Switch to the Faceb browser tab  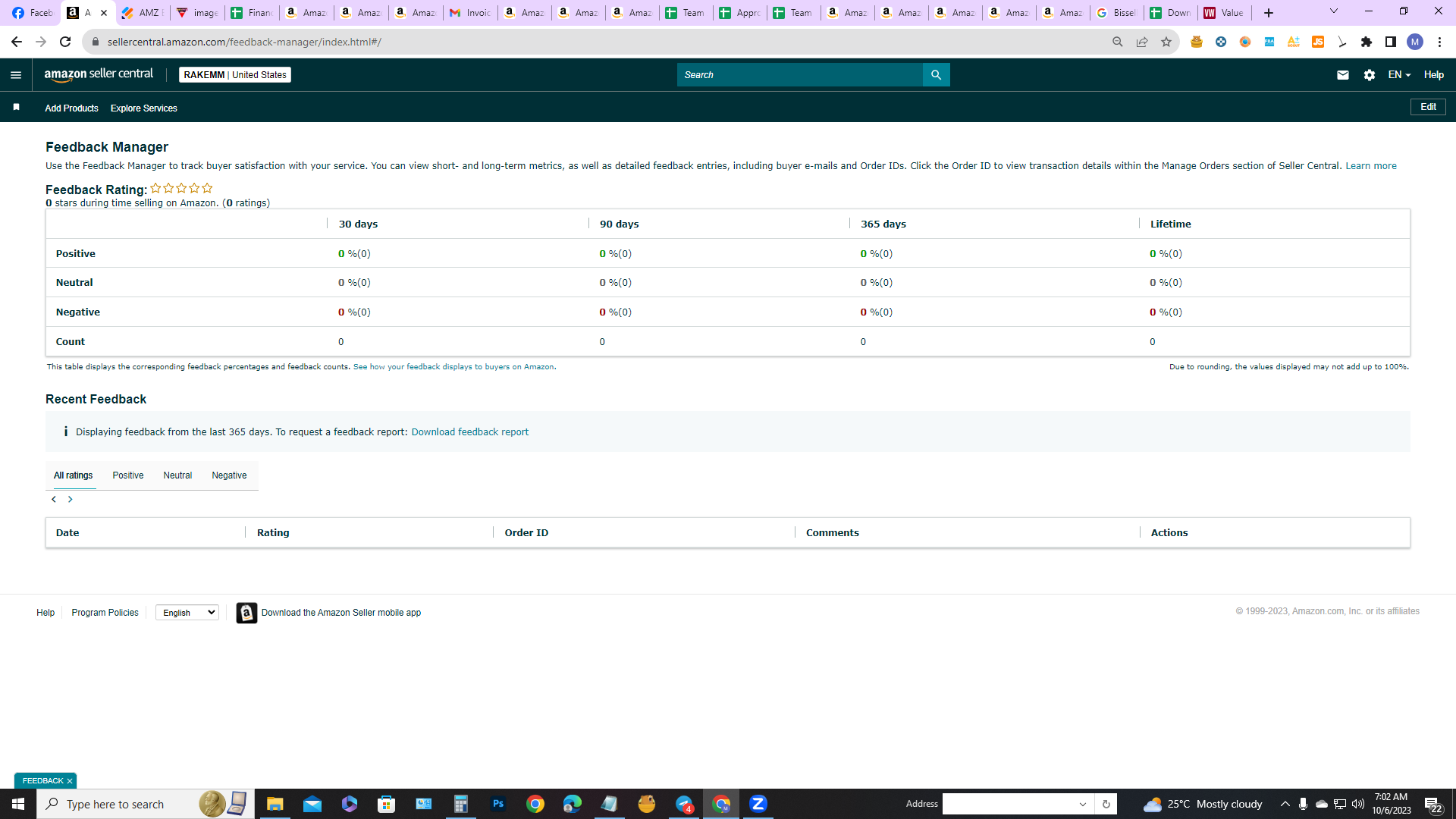pyautogui.click(x=33, y=13)
